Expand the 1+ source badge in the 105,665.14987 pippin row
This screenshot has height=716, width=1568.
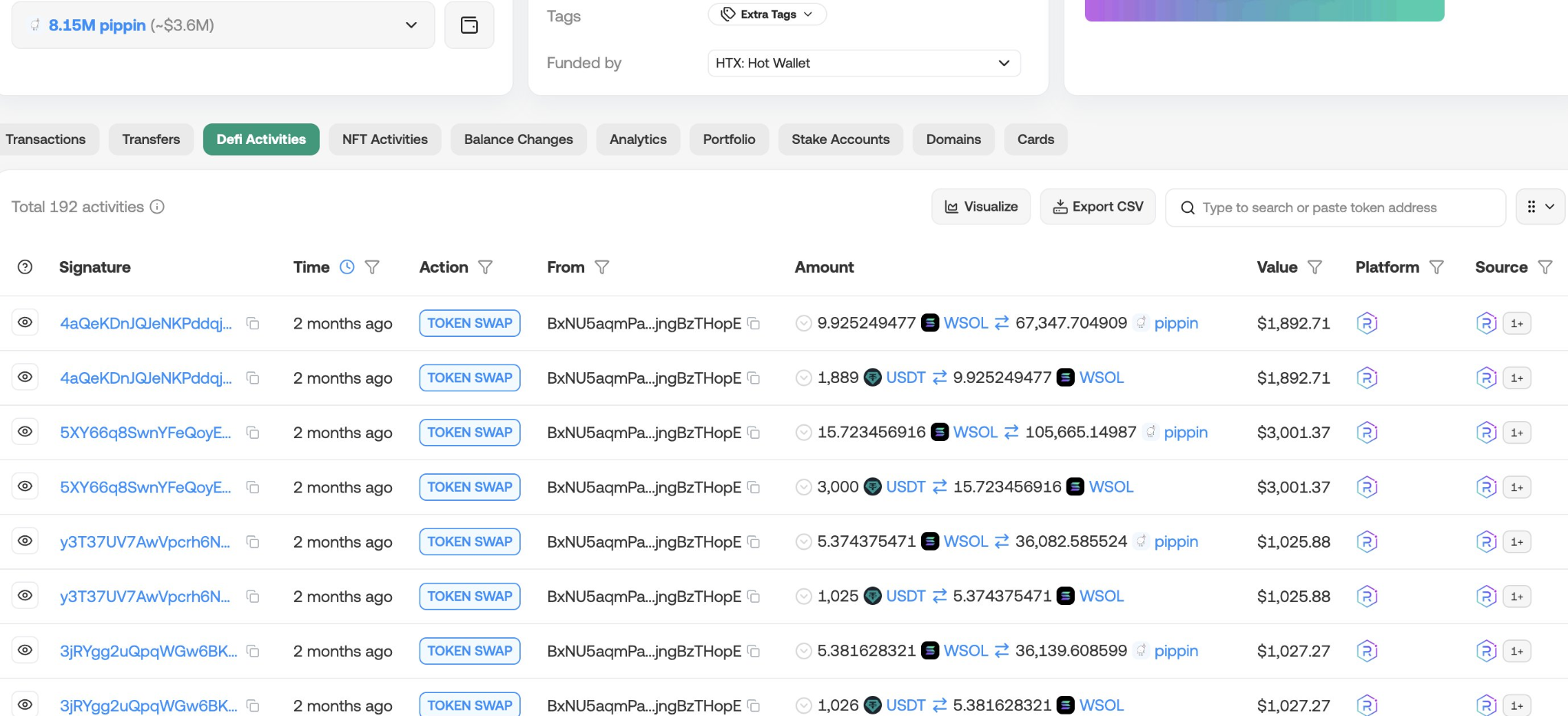coord(1517,433)
